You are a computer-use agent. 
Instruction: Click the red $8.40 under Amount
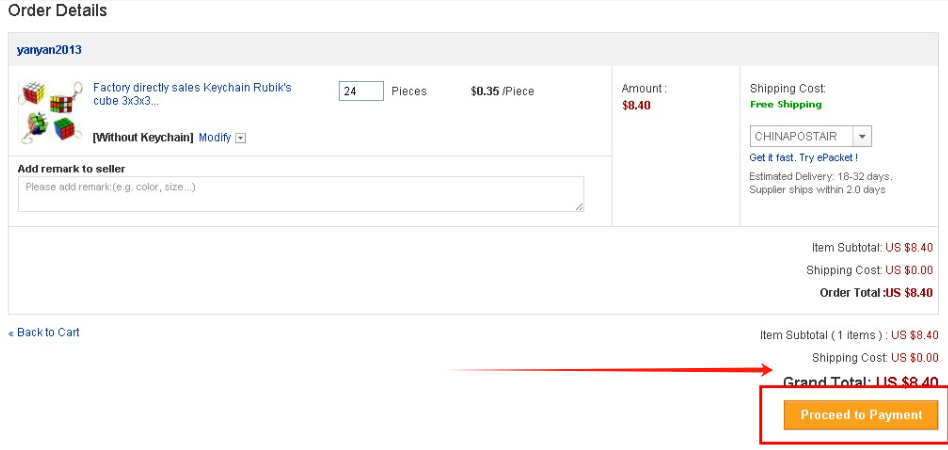tap(636, 104)
